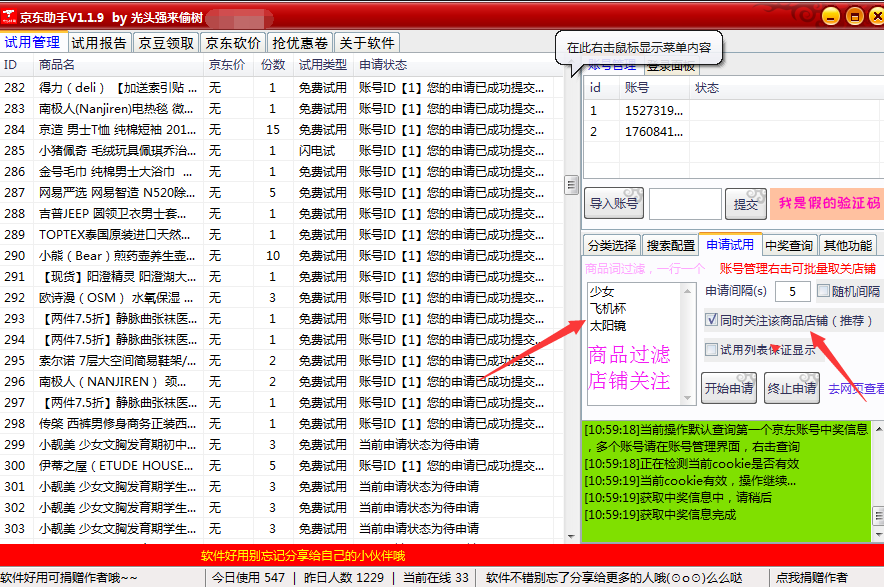
Task: Click the 开始申请 button
Action: pos(729,388)
